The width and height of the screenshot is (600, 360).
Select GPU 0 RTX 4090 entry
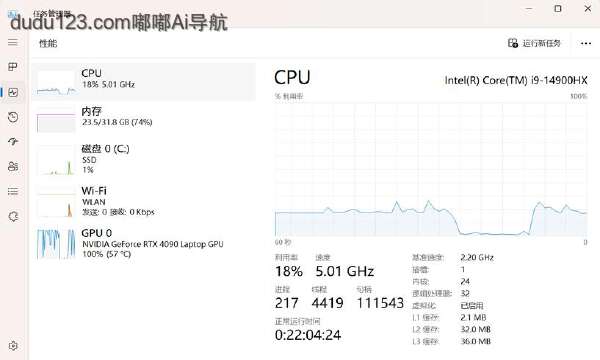coord(144,243)
